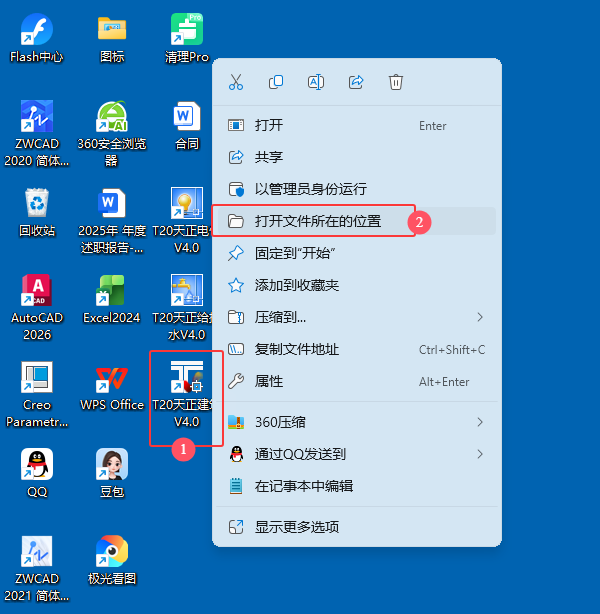Choose 添加到收藏夹 menu entry
The width and height of the screenshot is (600, 614).
point(357,285)
